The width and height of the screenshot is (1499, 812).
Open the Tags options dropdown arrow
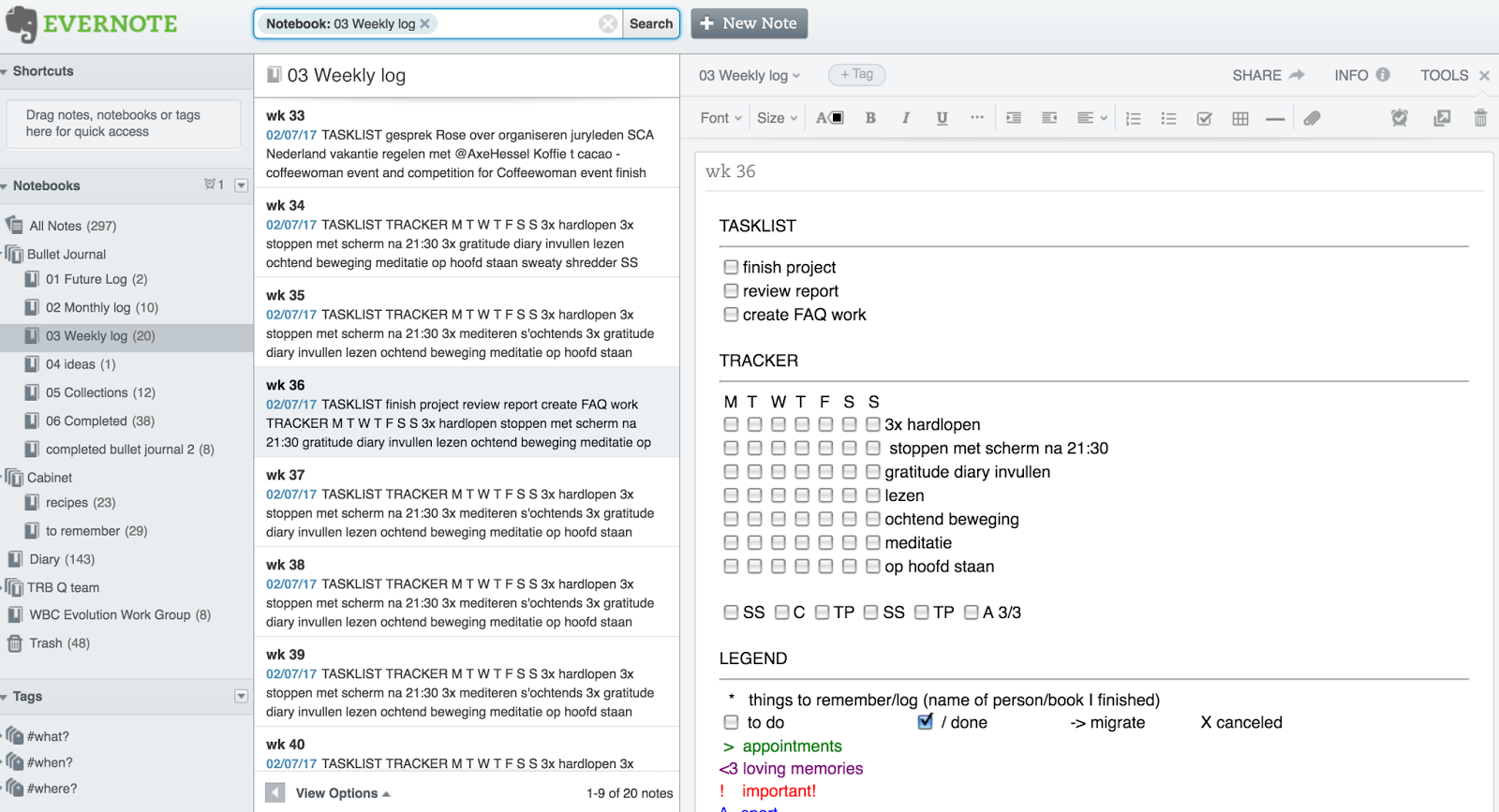[241, 696]
